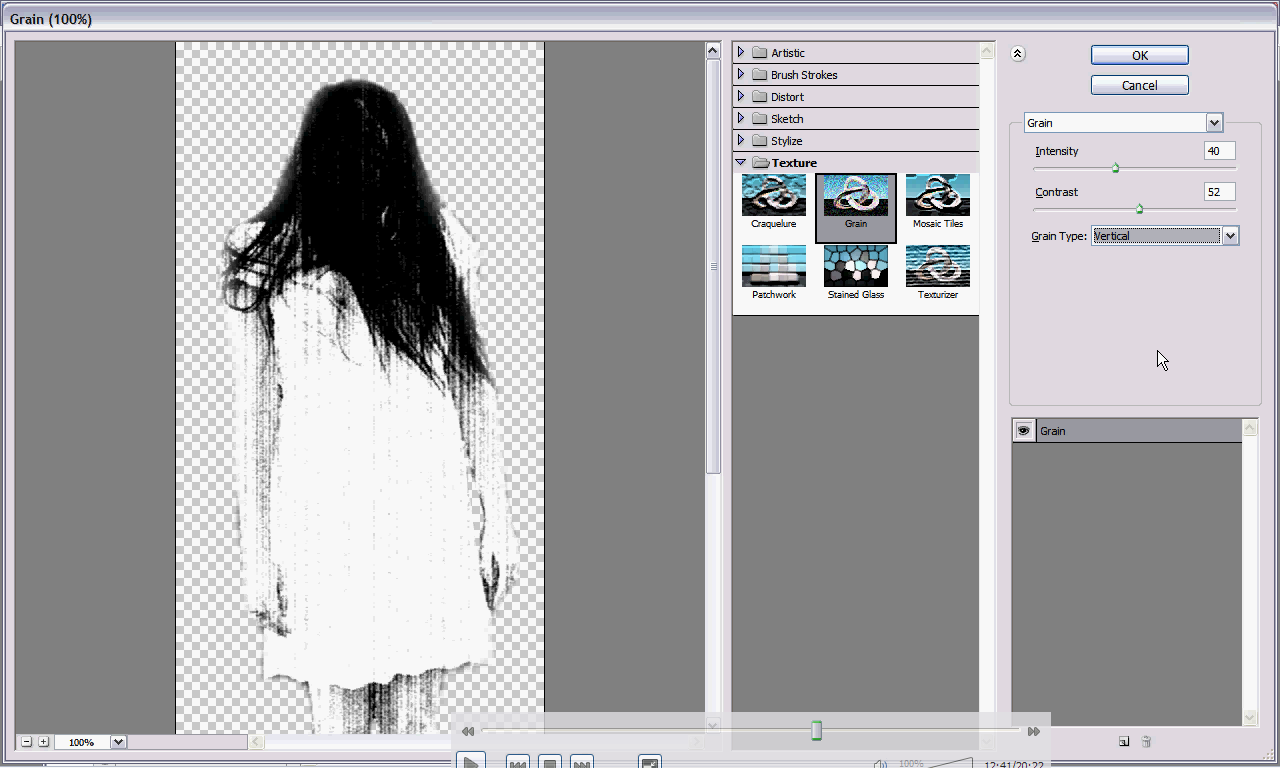Click the Sketch folder label
1280x768 pixels.
787,119
